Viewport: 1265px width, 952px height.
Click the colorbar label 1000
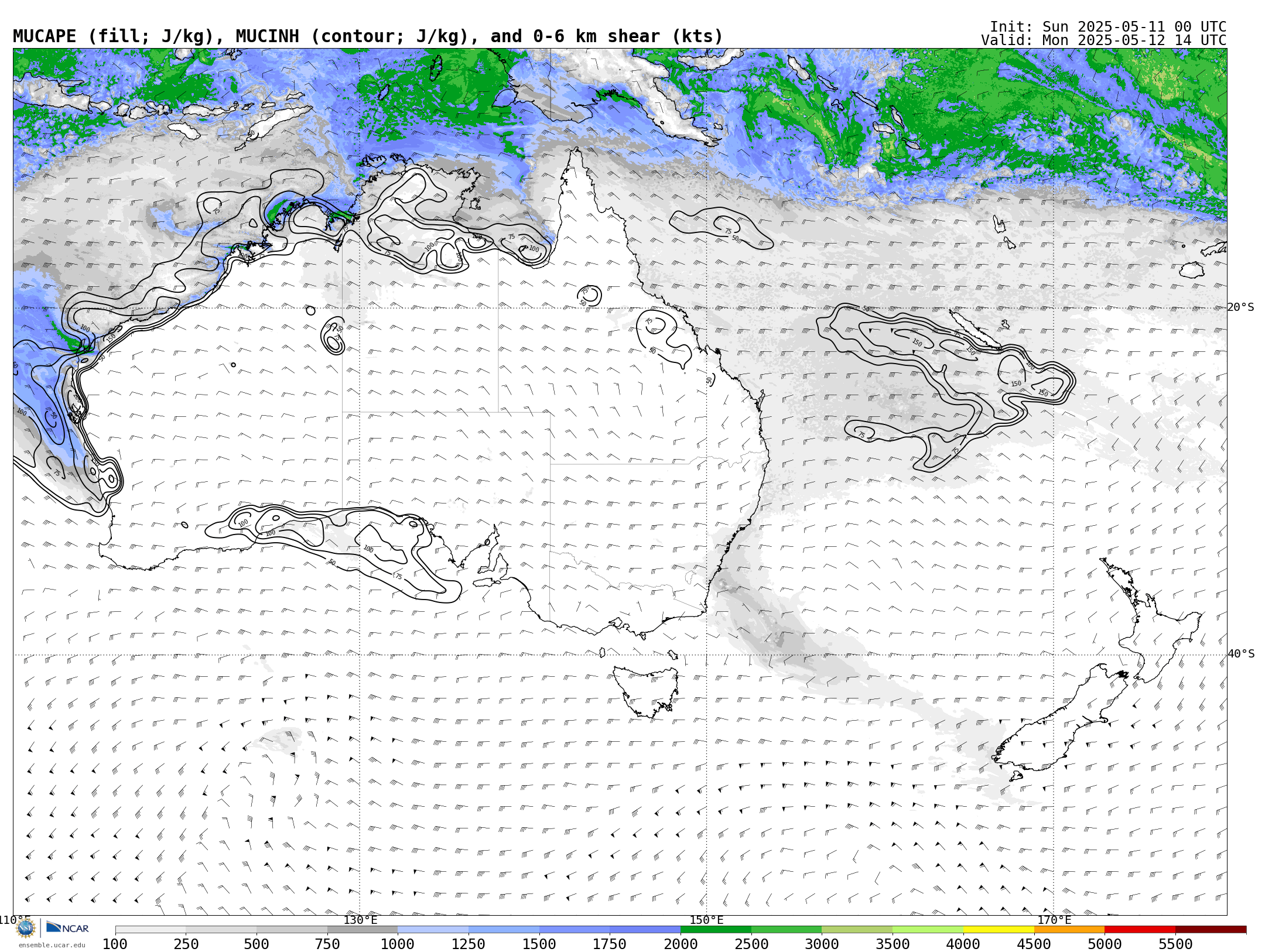398,944
